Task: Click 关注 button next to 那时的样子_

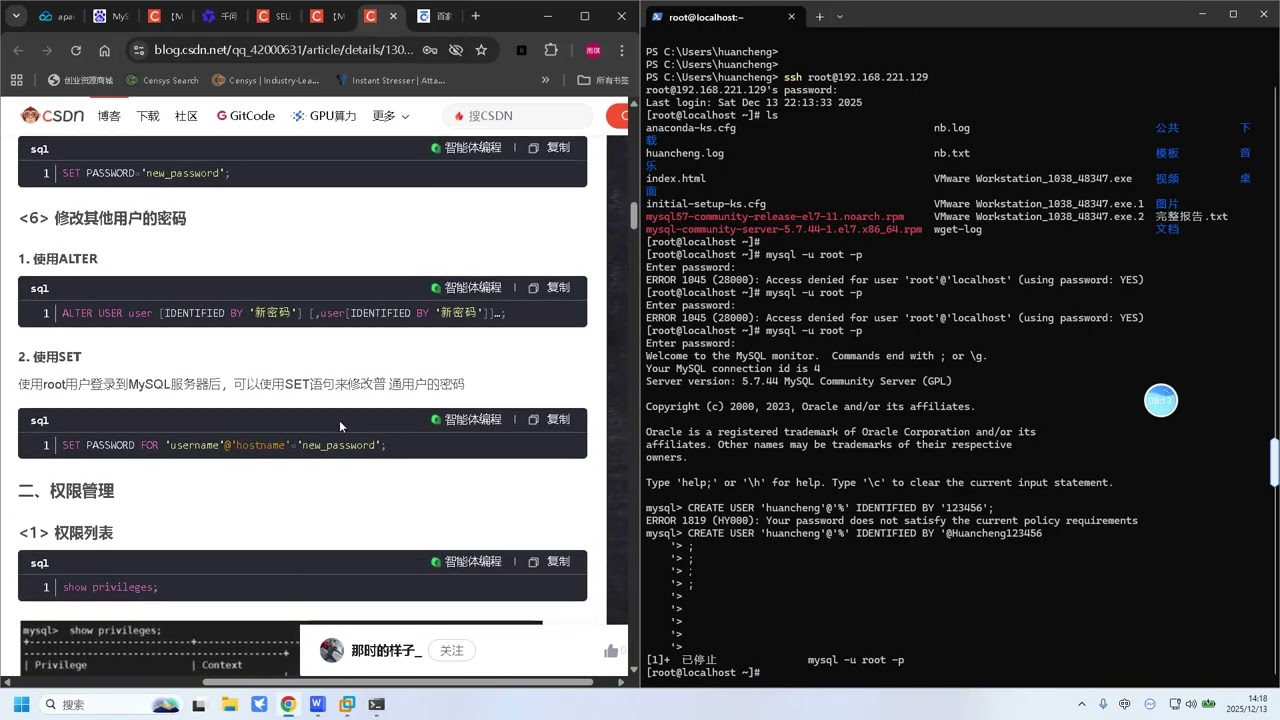Action: pos(452,651)
